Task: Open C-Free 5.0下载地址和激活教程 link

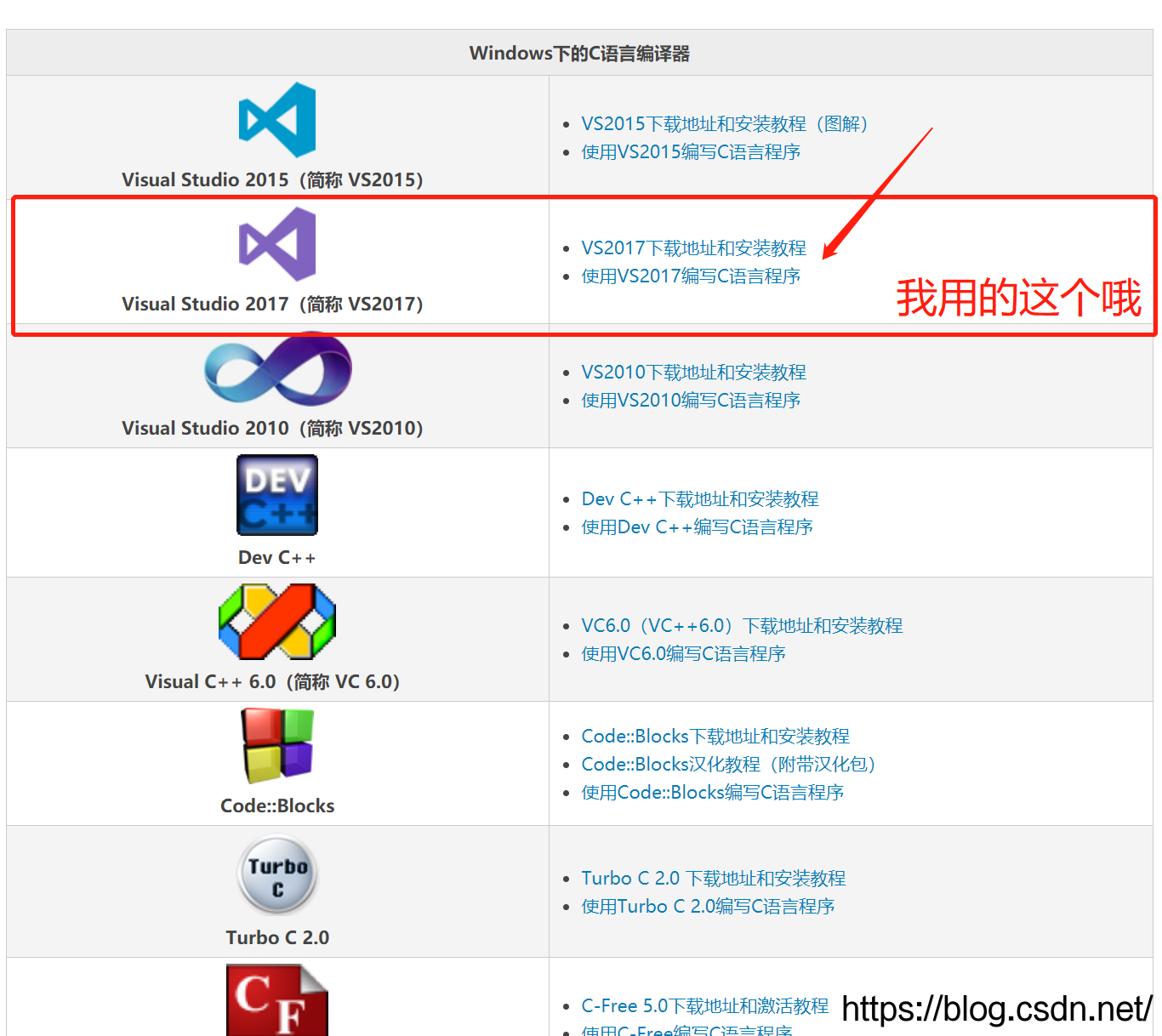Action: click(x=705, y=1006)
